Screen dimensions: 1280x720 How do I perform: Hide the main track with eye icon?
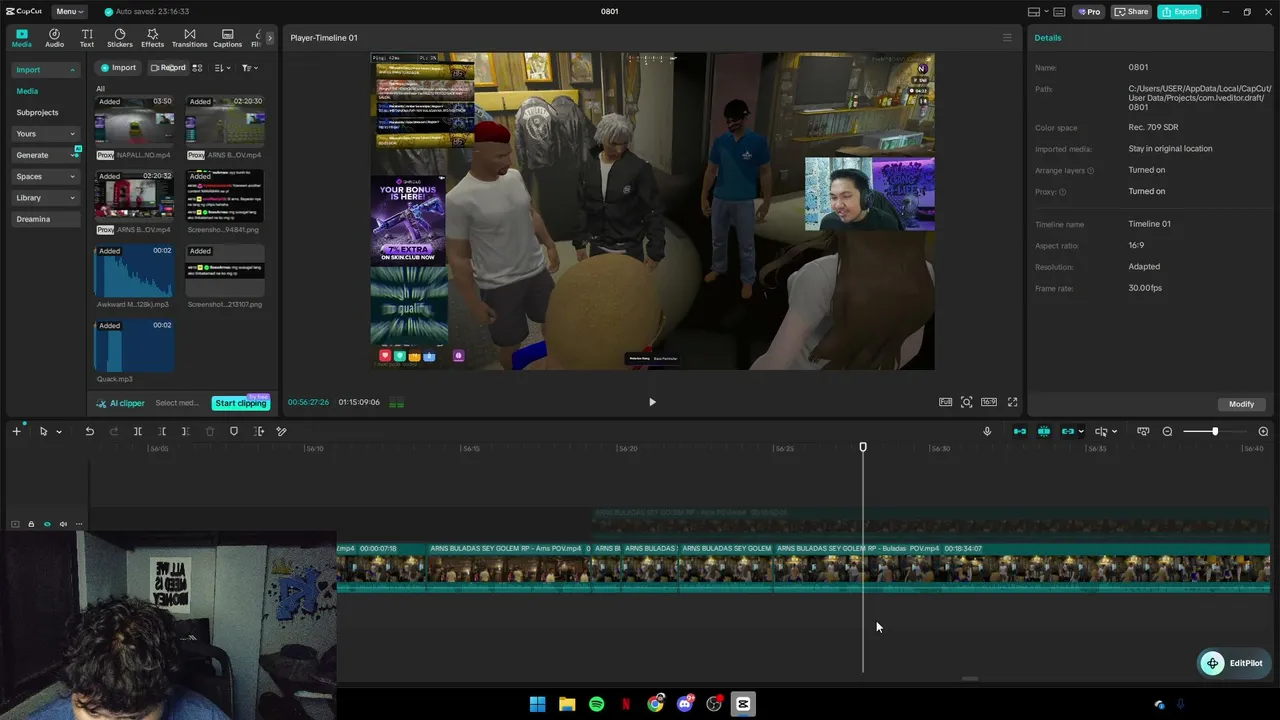click(47, 524)
